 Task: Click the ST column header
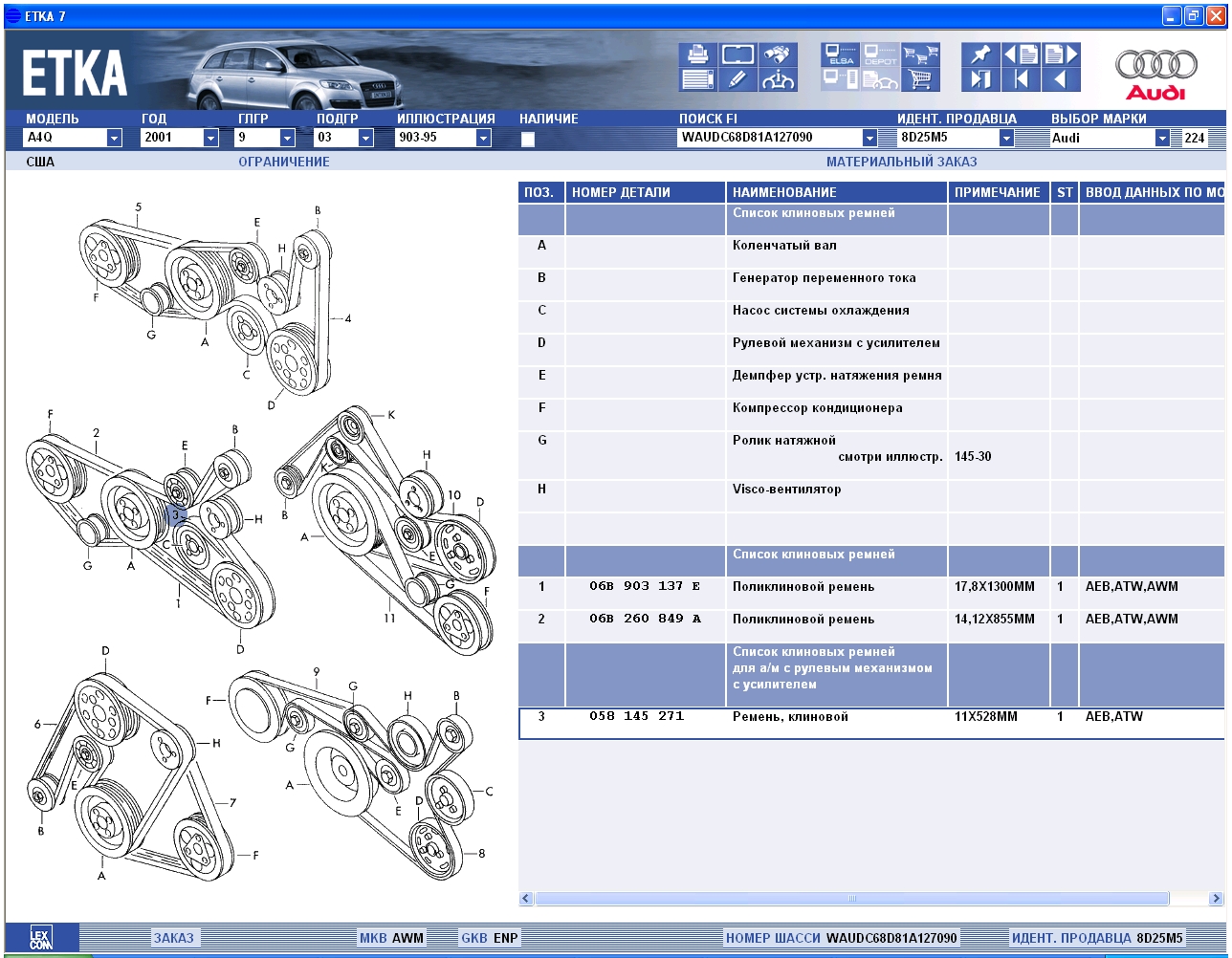point(1065,192)
